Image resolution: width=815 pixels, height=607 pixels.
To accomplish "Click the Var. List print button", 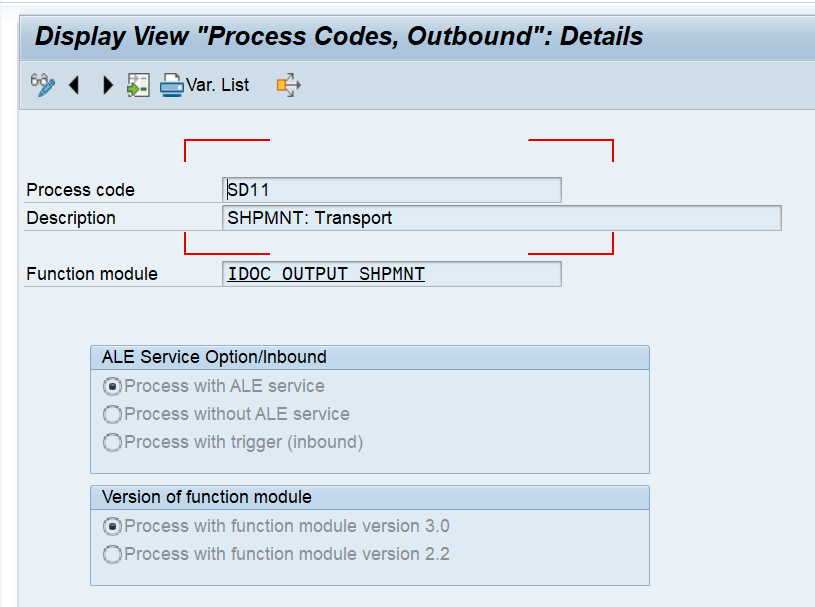I will (x=205, y=85).
